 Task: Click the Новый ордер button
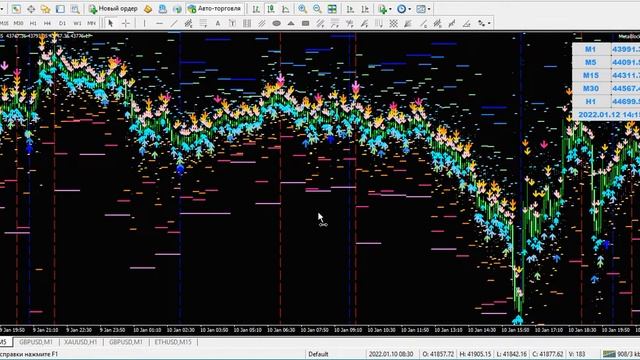[113, 9]
